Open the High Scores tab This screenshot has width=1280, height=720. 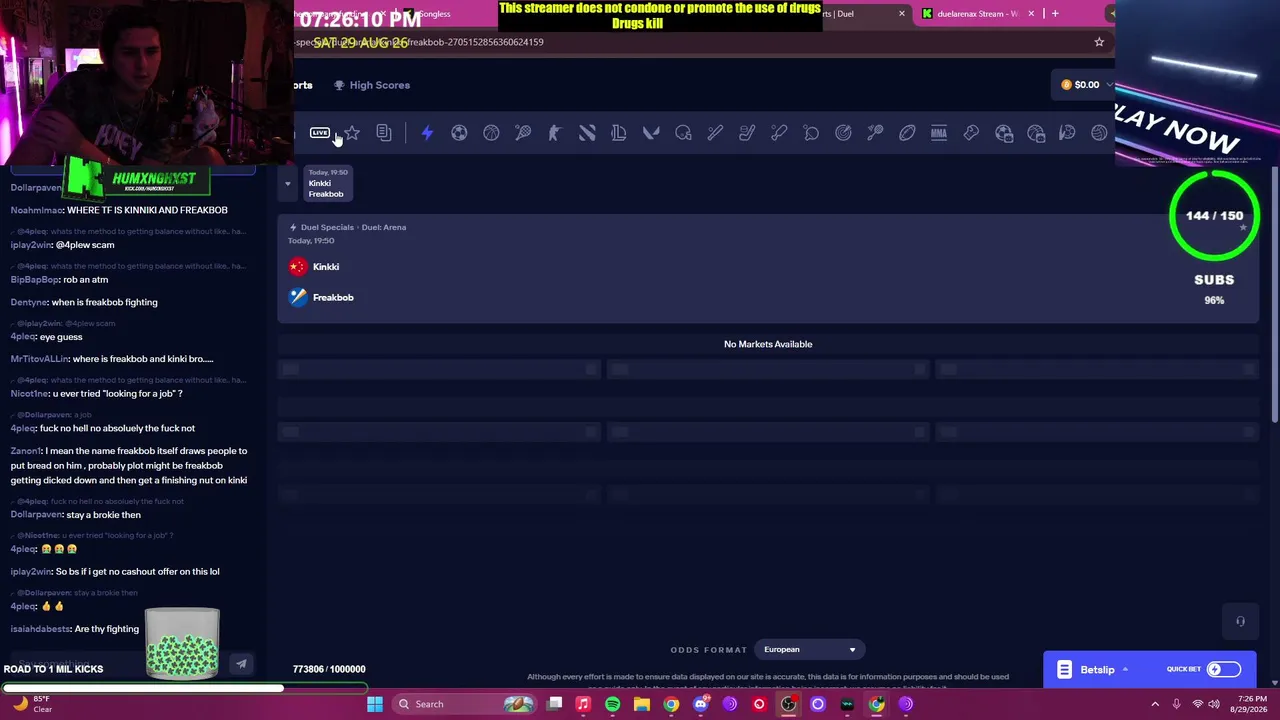point(372,85)
